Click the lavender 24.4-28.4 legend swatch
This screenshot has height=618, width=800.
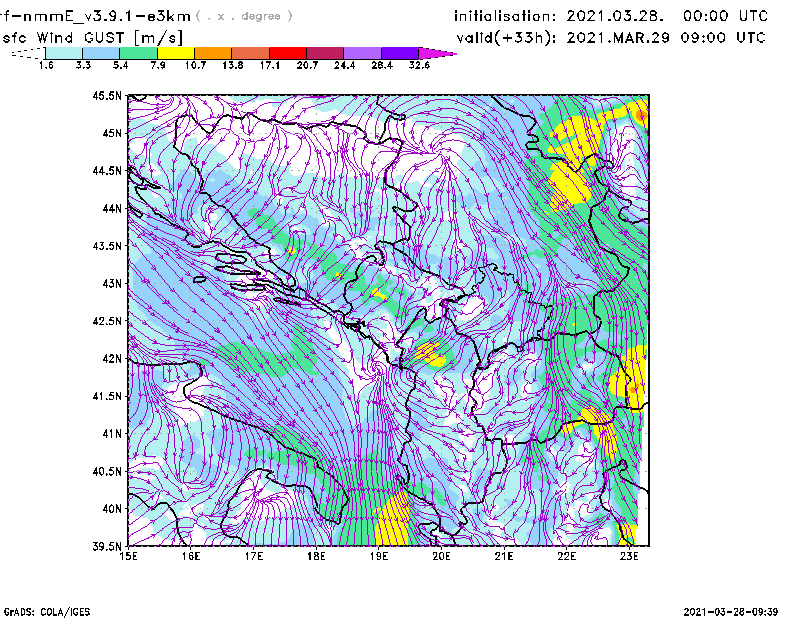pos(363,53)
